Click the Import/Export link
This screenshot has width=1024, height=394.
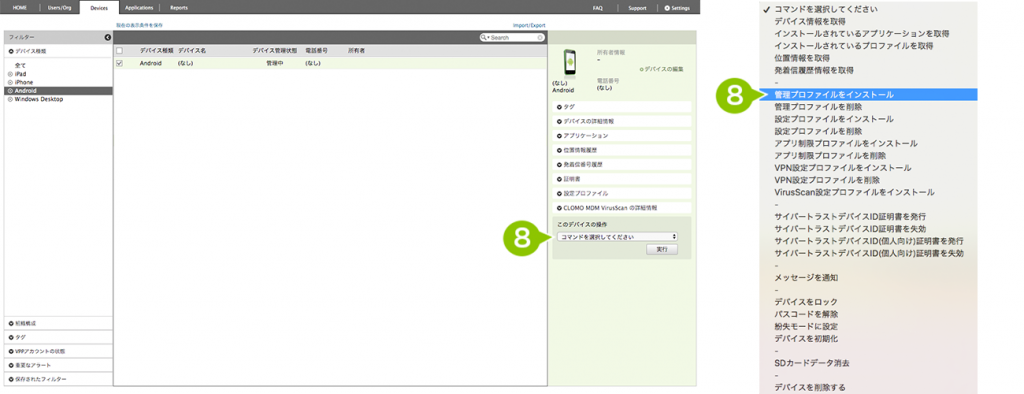click(529, 25)
